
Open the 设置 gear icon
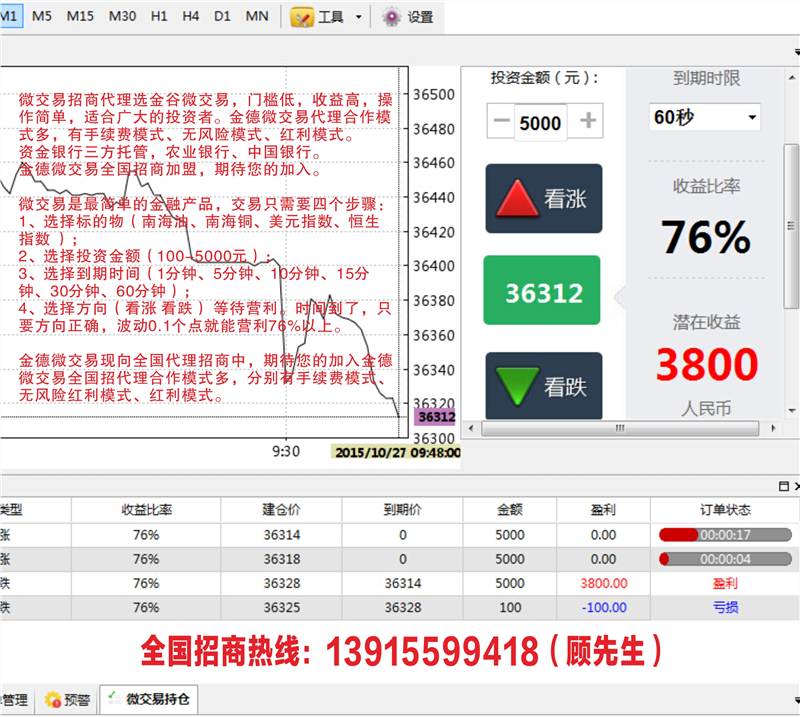pyautogui.click(x=392, y=16)
